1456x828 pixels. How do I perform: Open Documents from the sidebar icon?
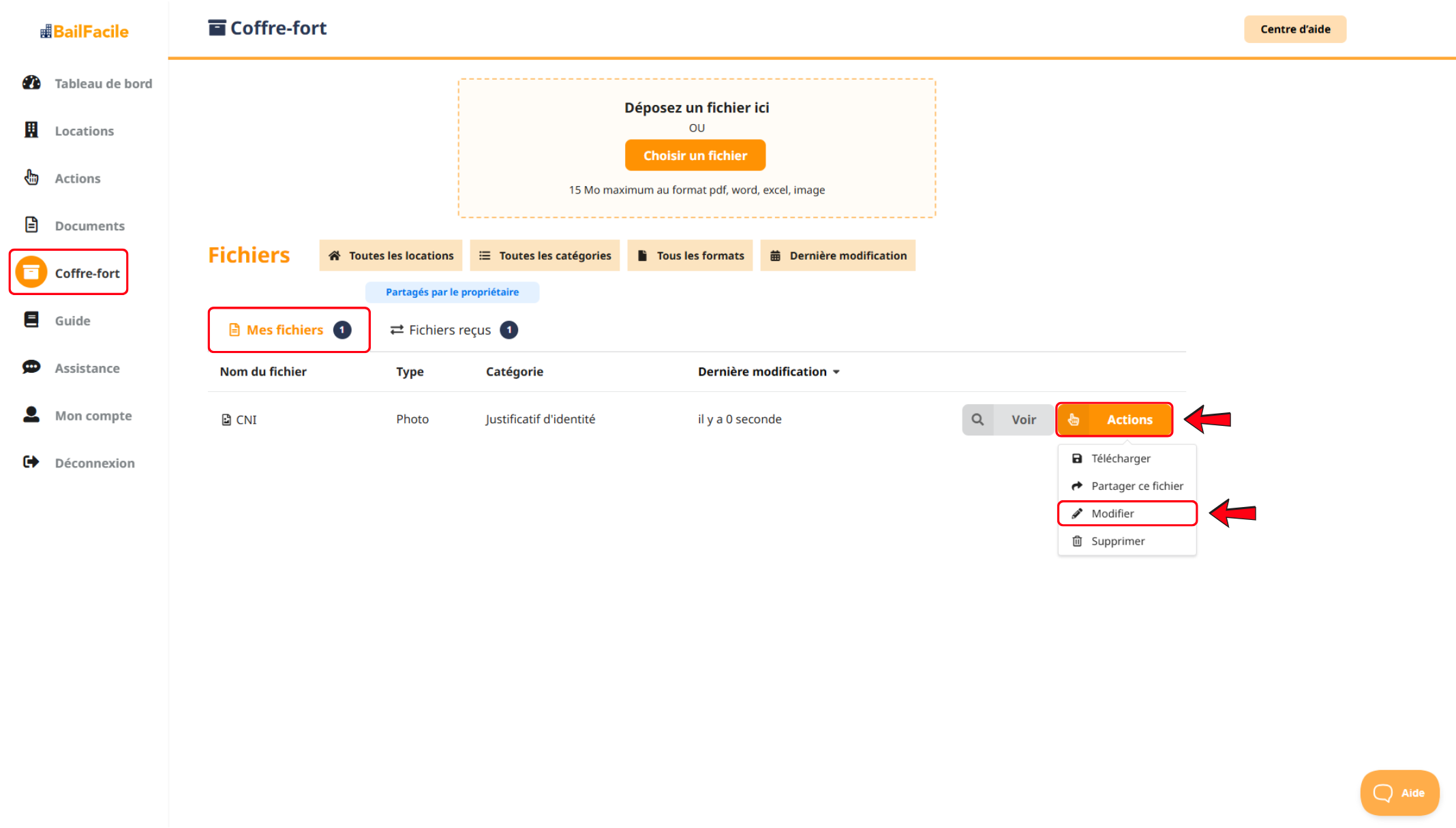pos(31,225)
